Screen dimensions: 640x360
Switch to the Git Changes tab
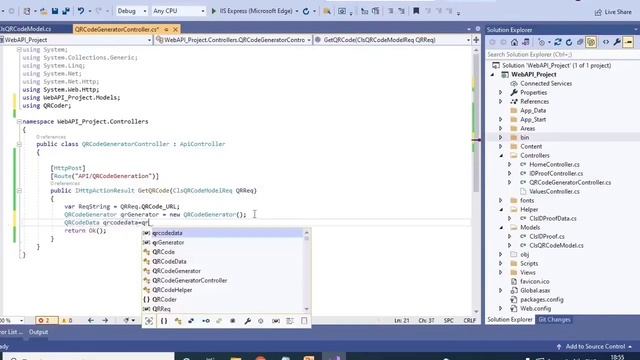coord(554,320)
